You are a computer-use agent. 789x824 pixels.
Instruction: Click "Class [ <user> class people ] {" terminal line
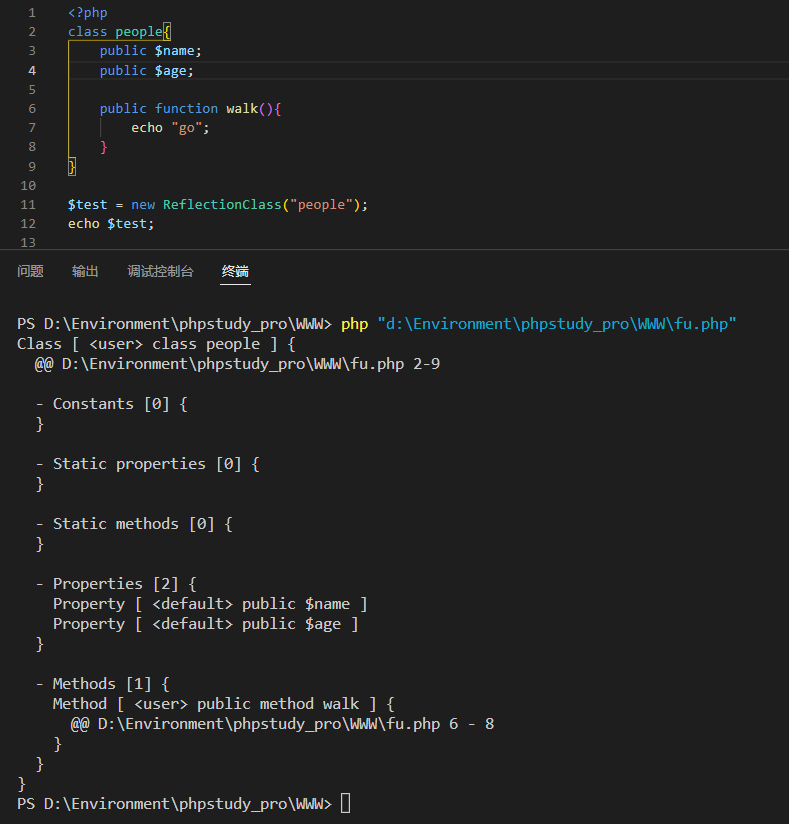click(156, 344)
